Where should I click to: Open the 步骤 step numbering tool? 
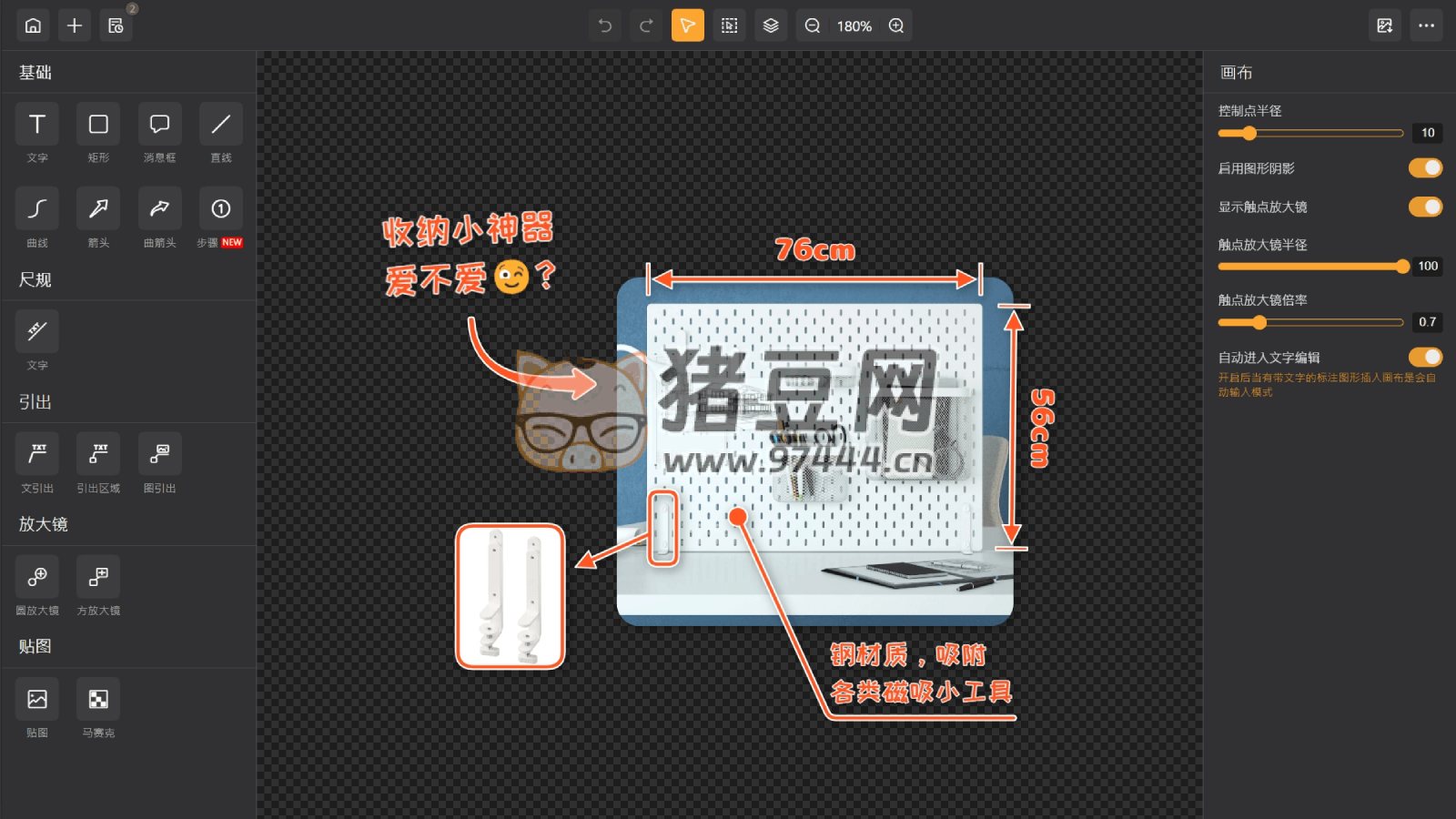[x=220, y=217]
